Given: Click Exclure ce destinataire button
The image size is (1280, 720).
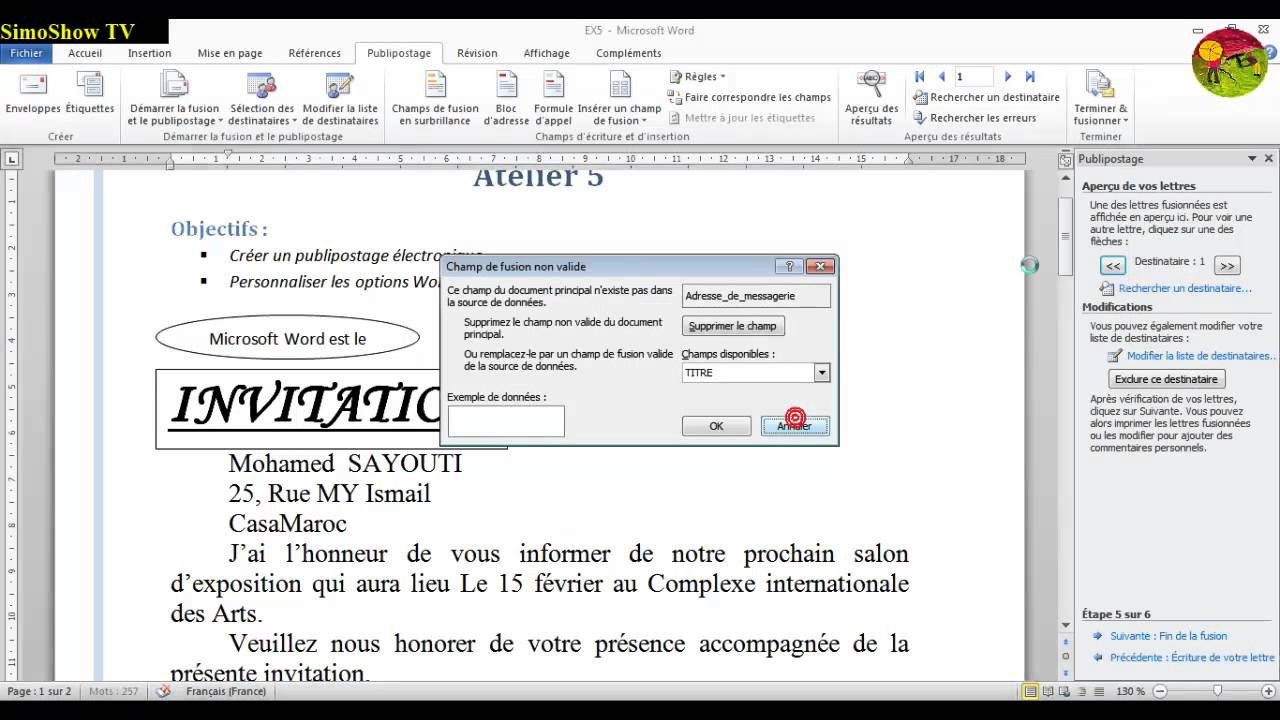Looking at the screenshot, I should 1166,379.
